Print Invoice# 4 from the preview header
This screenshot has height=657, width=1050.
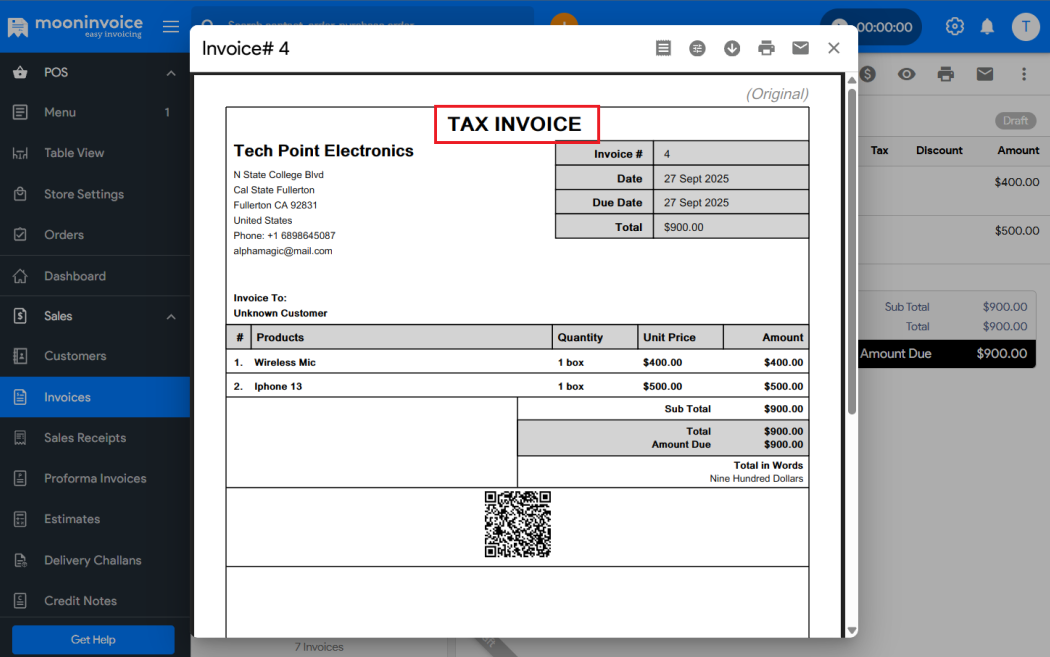point(766,47)
